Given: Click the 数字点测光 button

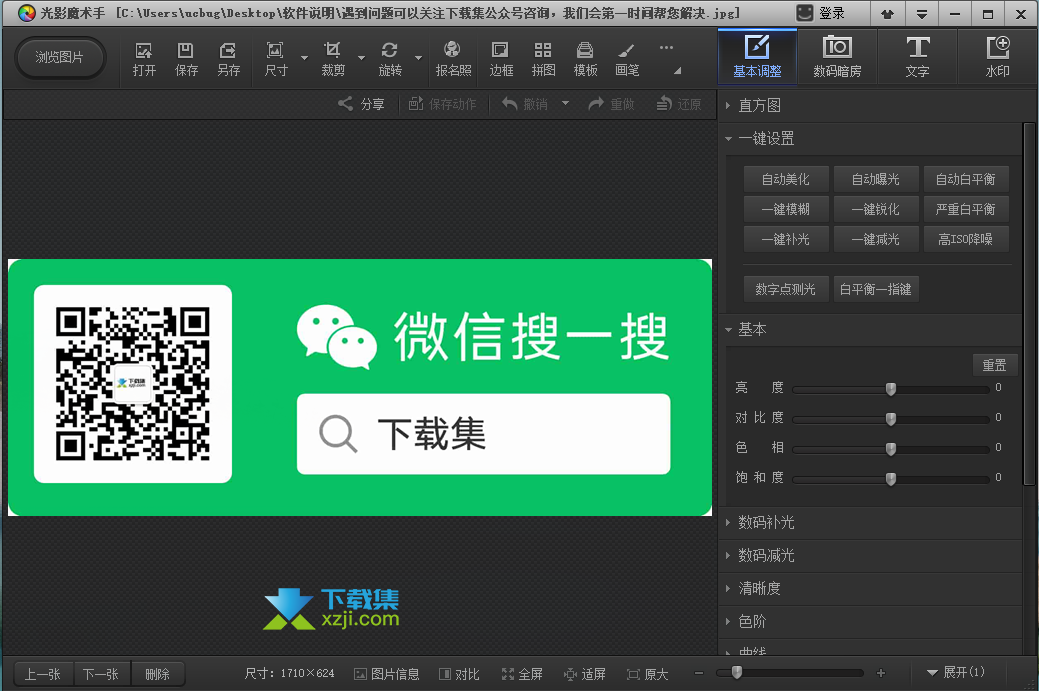Looking at the screenshot, I should tap(786, 289).
